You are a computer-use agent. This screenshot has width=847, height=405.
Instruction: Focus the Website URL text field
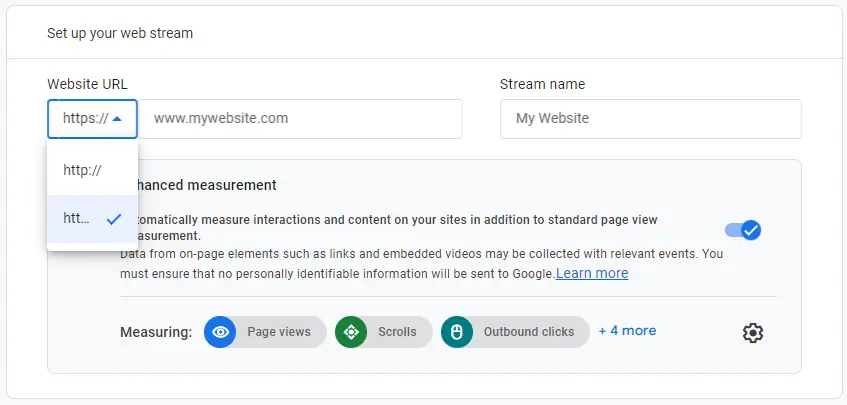tap(300, 119)
